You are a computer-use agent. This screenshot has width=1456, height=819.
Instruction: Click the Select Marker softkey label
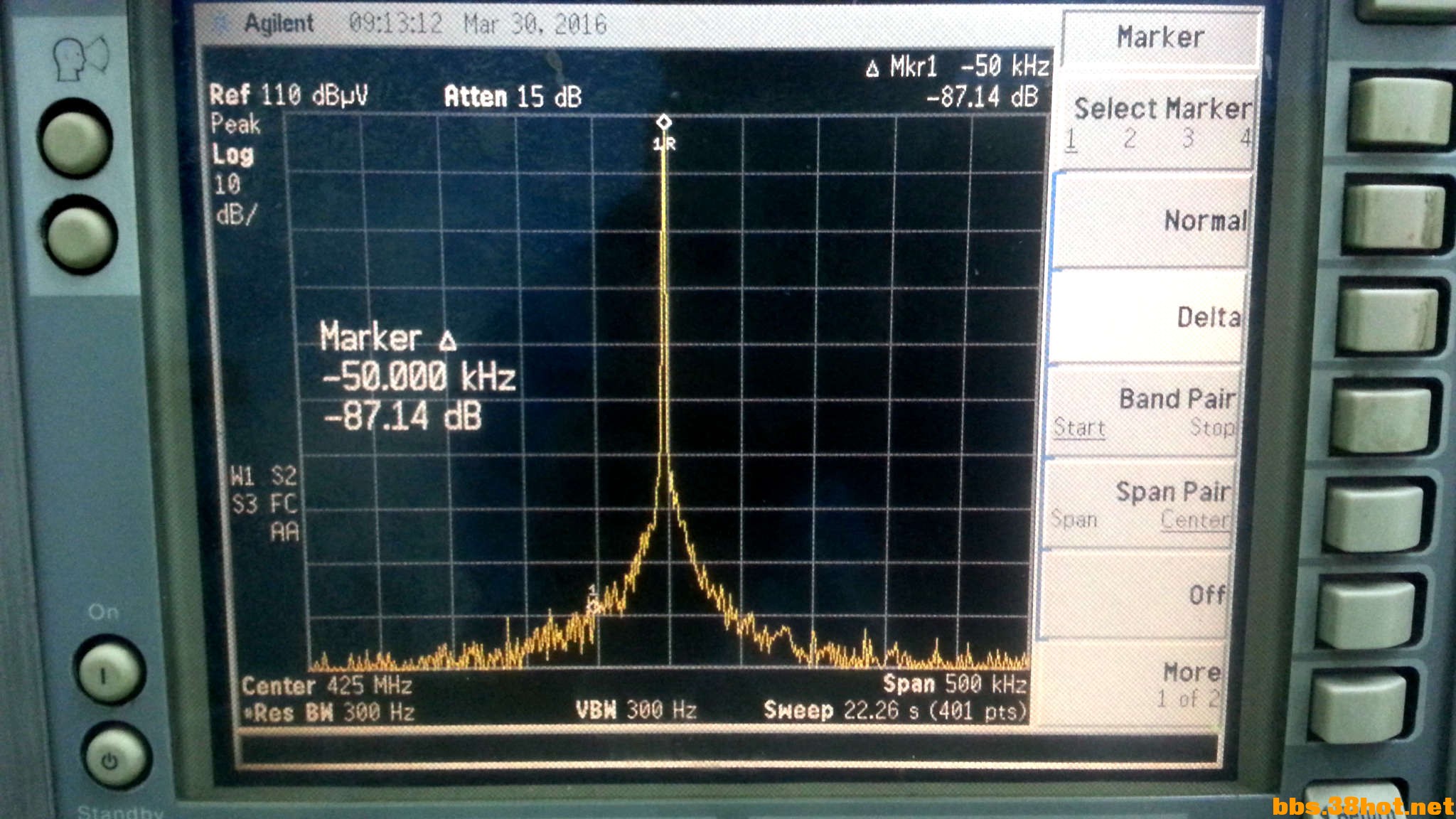pyautogui.click(x=1162, y=109)
